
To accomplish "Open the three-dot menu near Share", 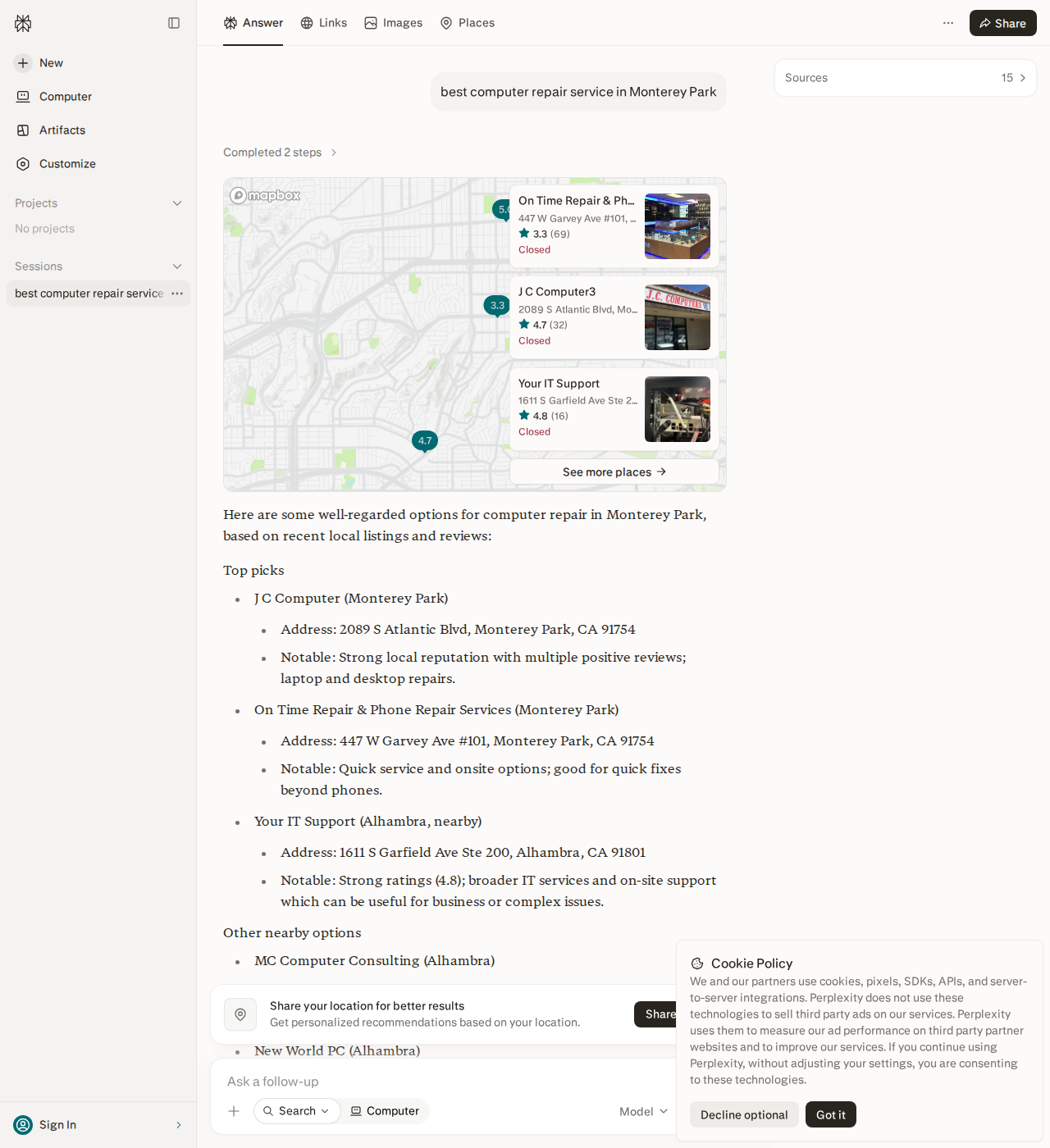I will coord(948,23).
